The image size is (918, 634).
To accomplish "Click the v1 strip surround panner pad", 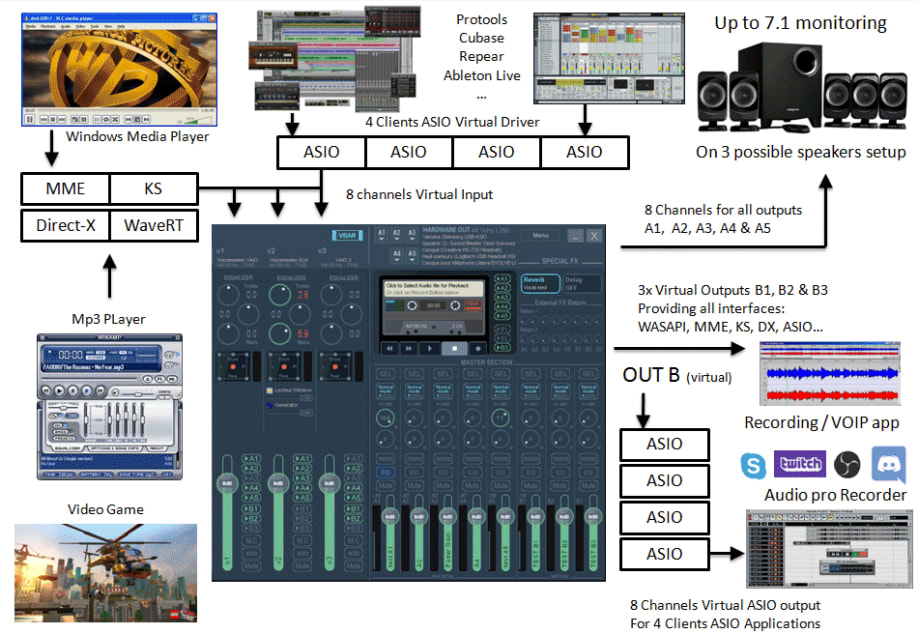I will tap(233, 366).
